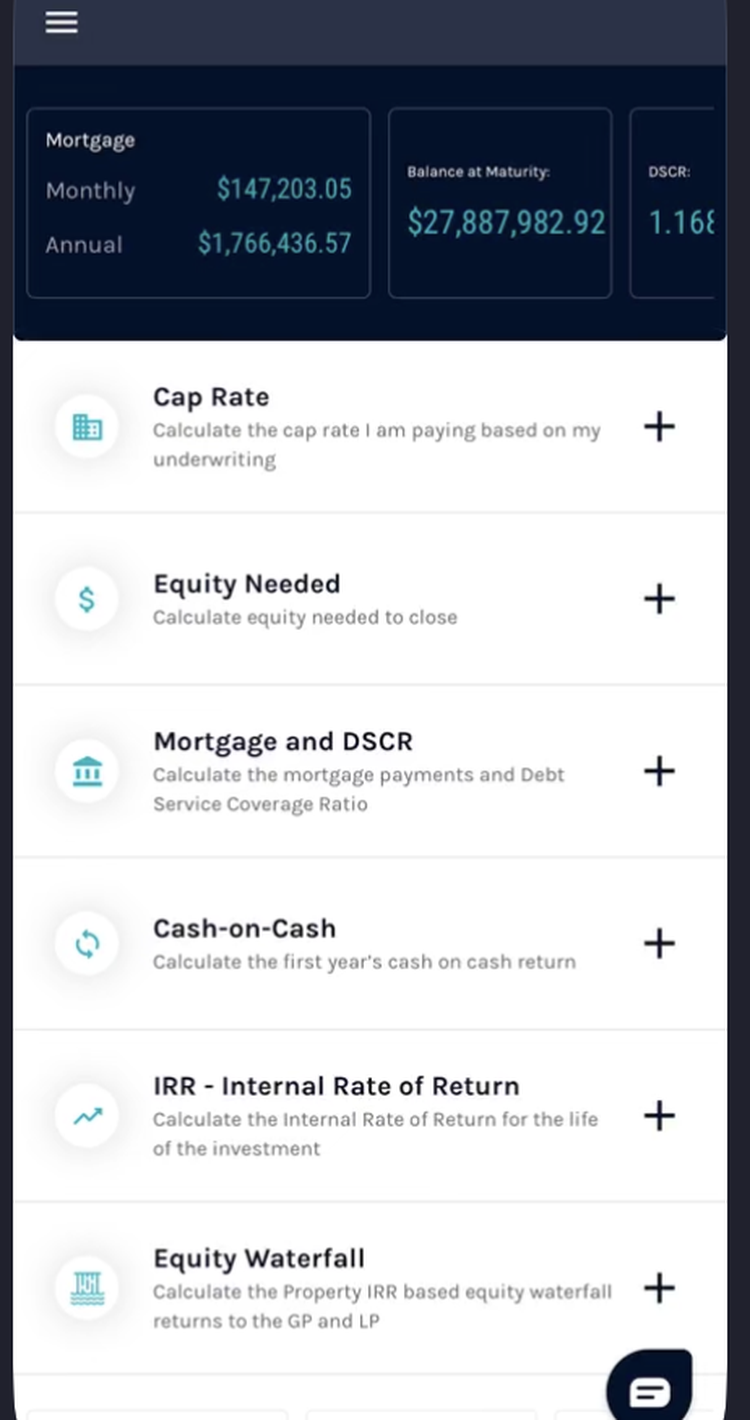This screenshot has height=1420, width=750.
Task: Expand the Cash-on-Cash plus sign
Action: coord(659,943)
